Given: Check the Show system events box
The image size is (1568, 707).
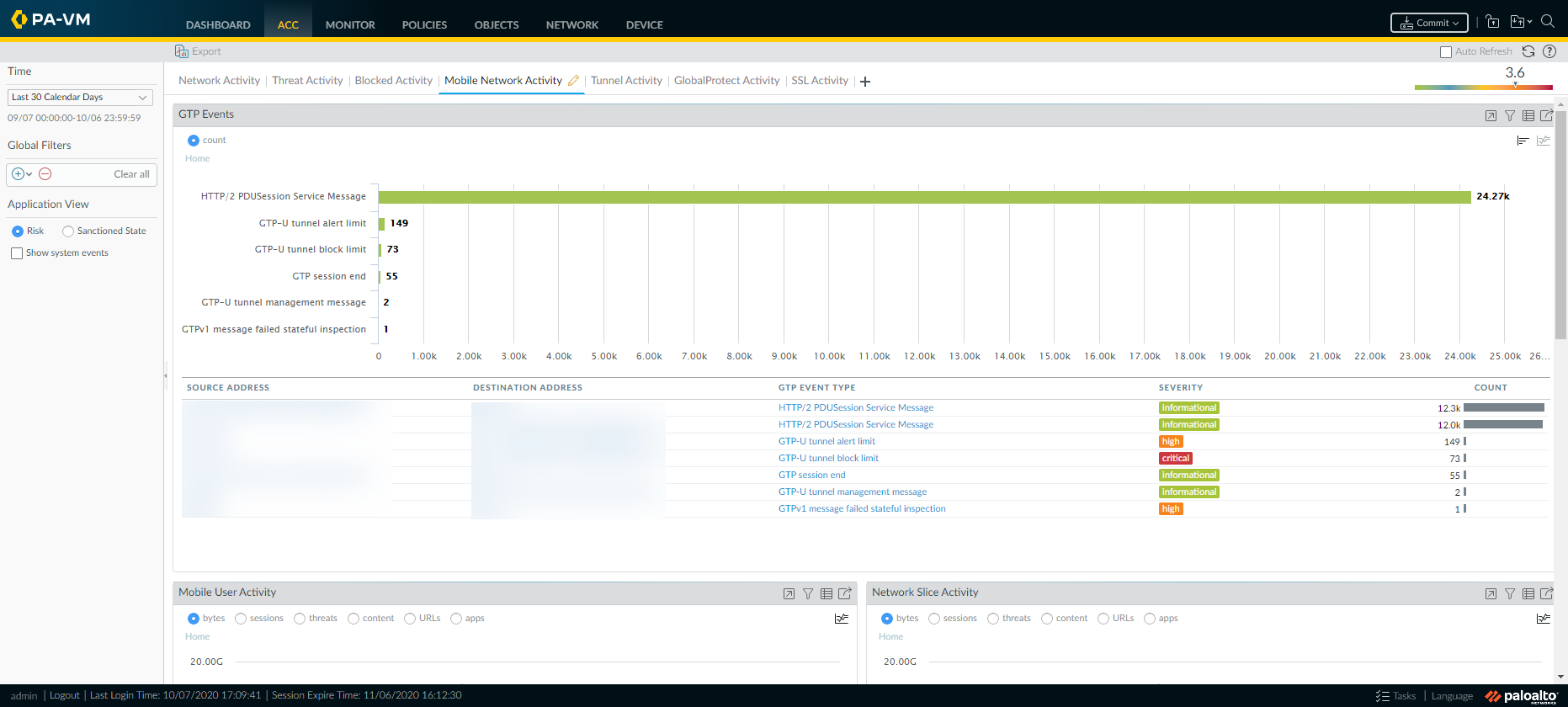Looking at the screenshot, I should (17, 253).
